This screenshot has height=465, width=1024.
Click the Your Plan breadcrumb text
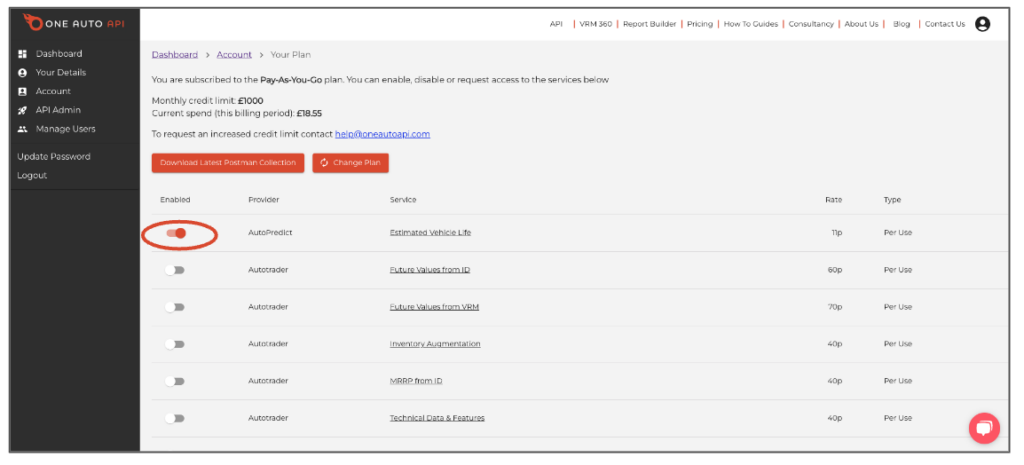tap(291, 55)
